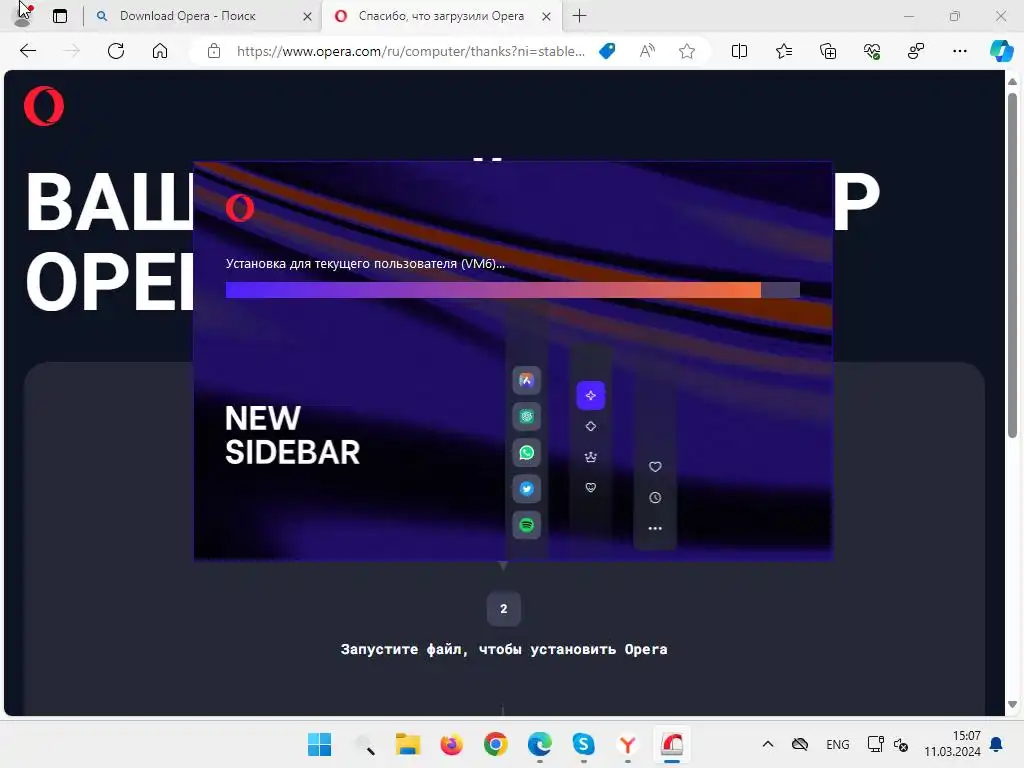Click 'Запустите файл, чтобы установить Opera' text
The height and width of the screenshot is (768, 1024).
tap(504, 649)
